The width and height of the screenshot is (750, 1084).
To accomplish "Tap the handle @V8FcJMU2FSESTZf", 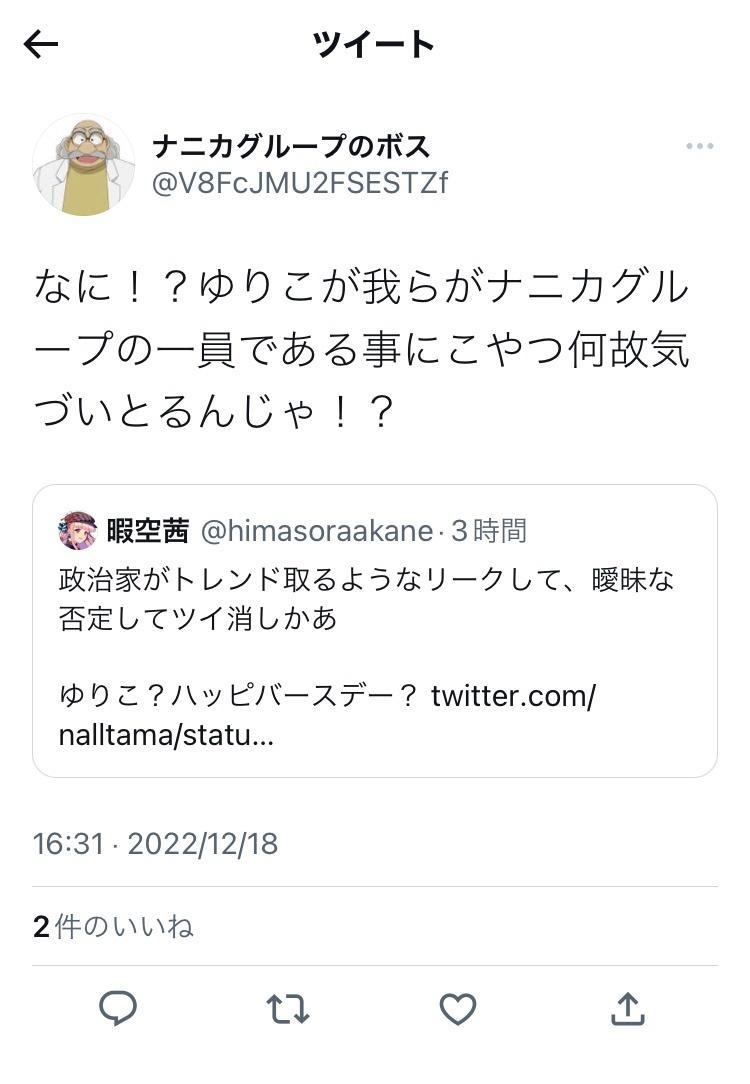I will pyautogui.click(x=300, y=183).
